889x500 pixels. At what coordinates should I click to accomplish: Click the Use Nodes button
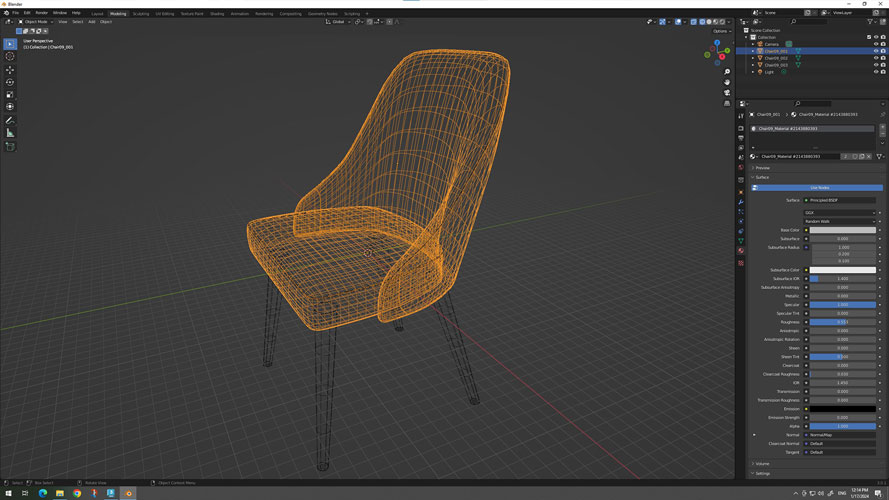coord(819,188)
